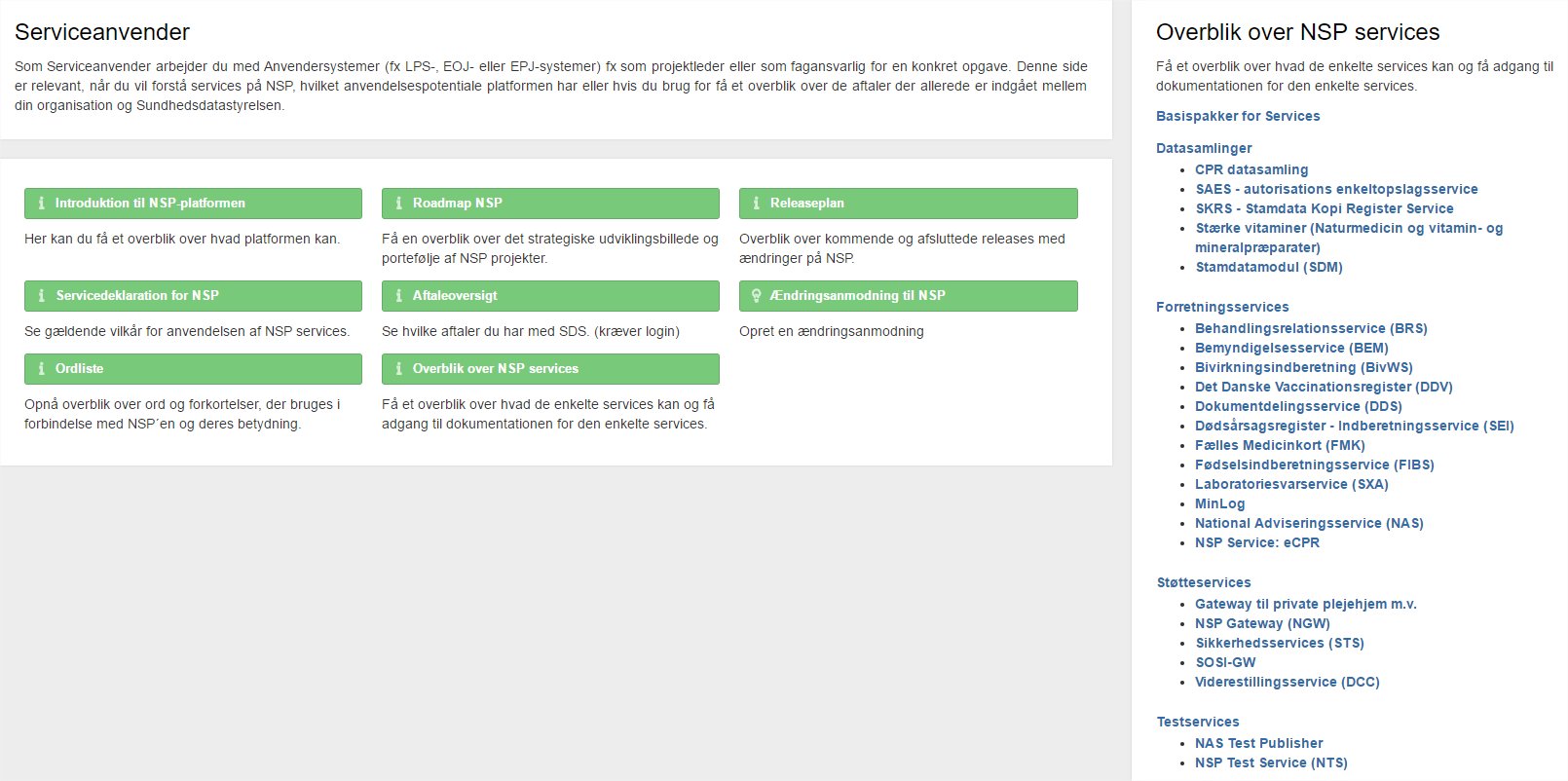Open Det Danske Vaccinationsregister (DDV) link
Image resolution: width=1568 pixels, height=781 pixels.
1324,387
